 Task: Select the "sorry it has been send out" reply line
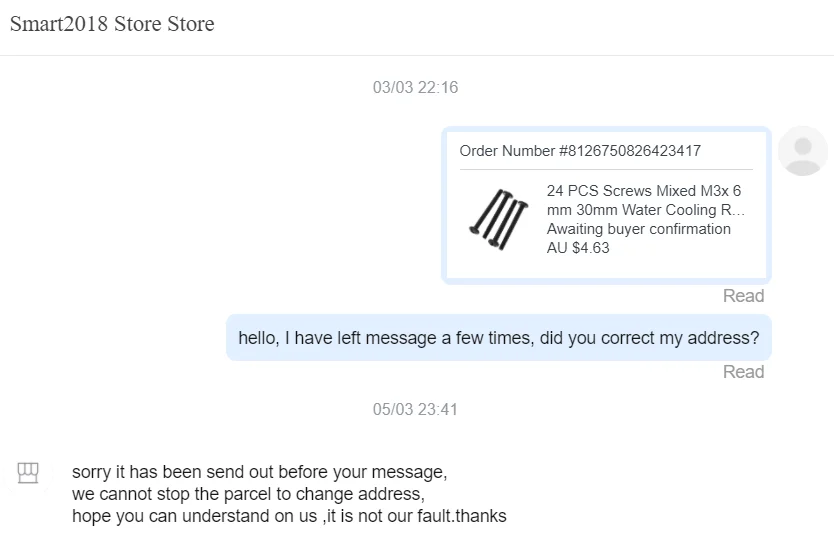pos(259,472)
